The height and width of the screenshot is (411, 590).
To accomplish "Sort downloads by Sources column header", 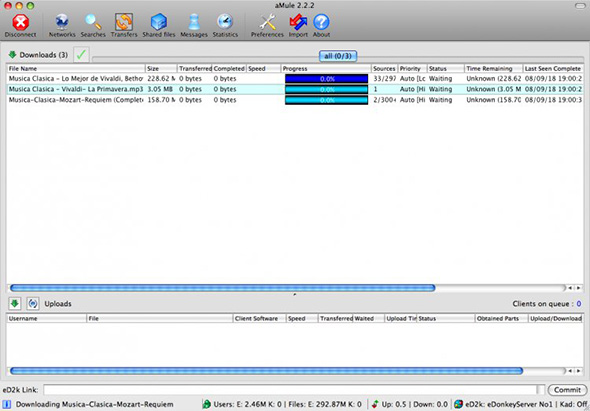I will click(x=384, y=68).
